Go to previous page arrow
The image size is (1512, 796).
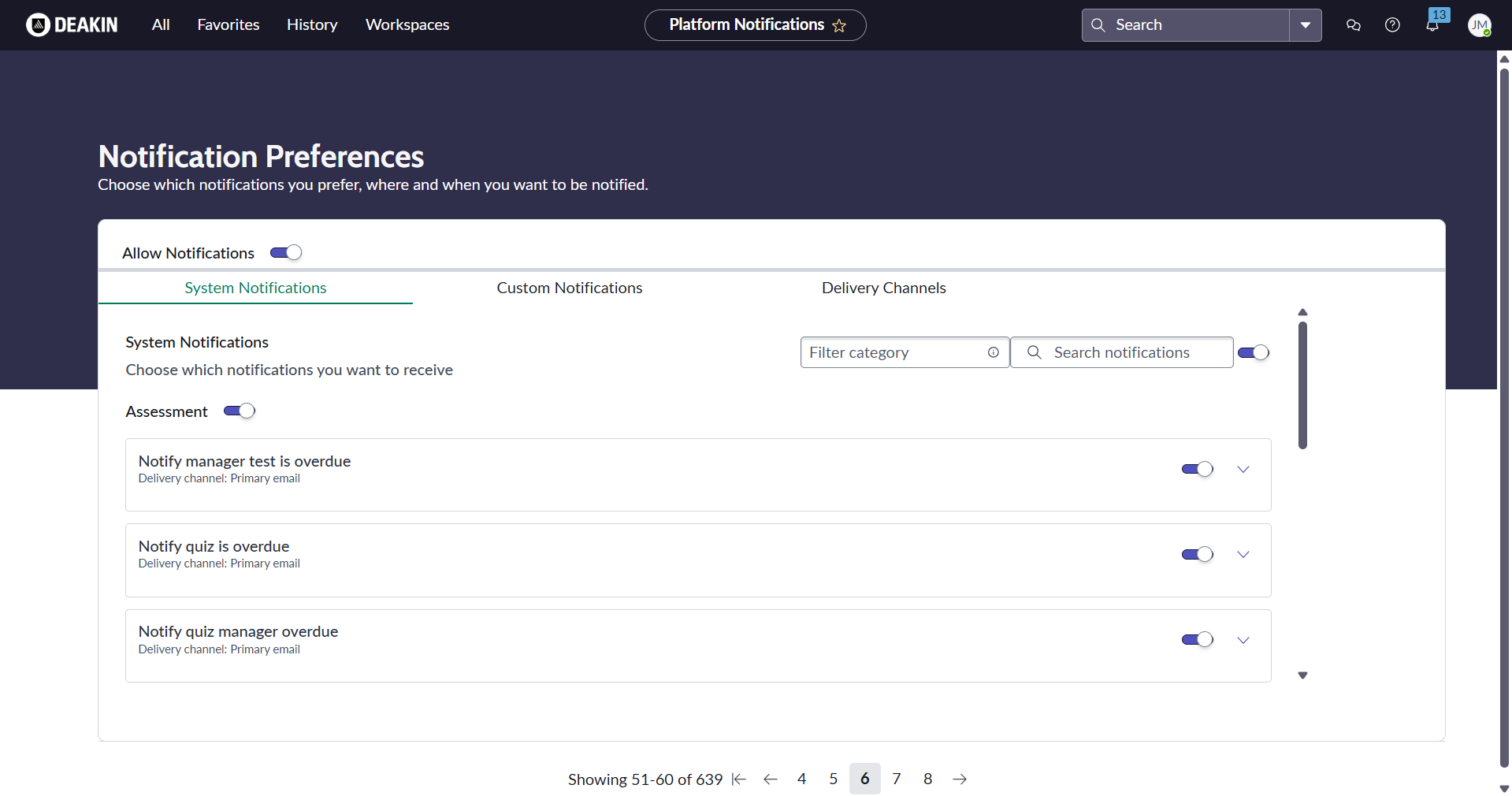coord(771,779)
